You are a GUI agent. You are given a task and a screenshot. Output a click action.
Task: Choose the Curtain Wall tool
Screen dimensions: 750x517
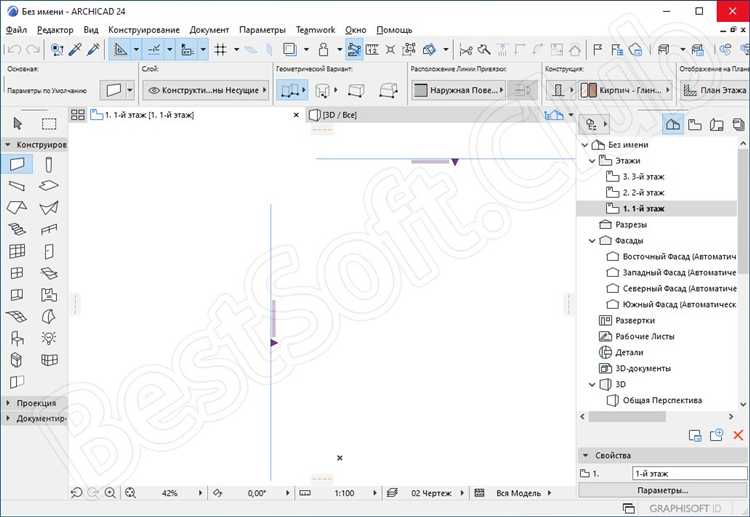point(17,251)
